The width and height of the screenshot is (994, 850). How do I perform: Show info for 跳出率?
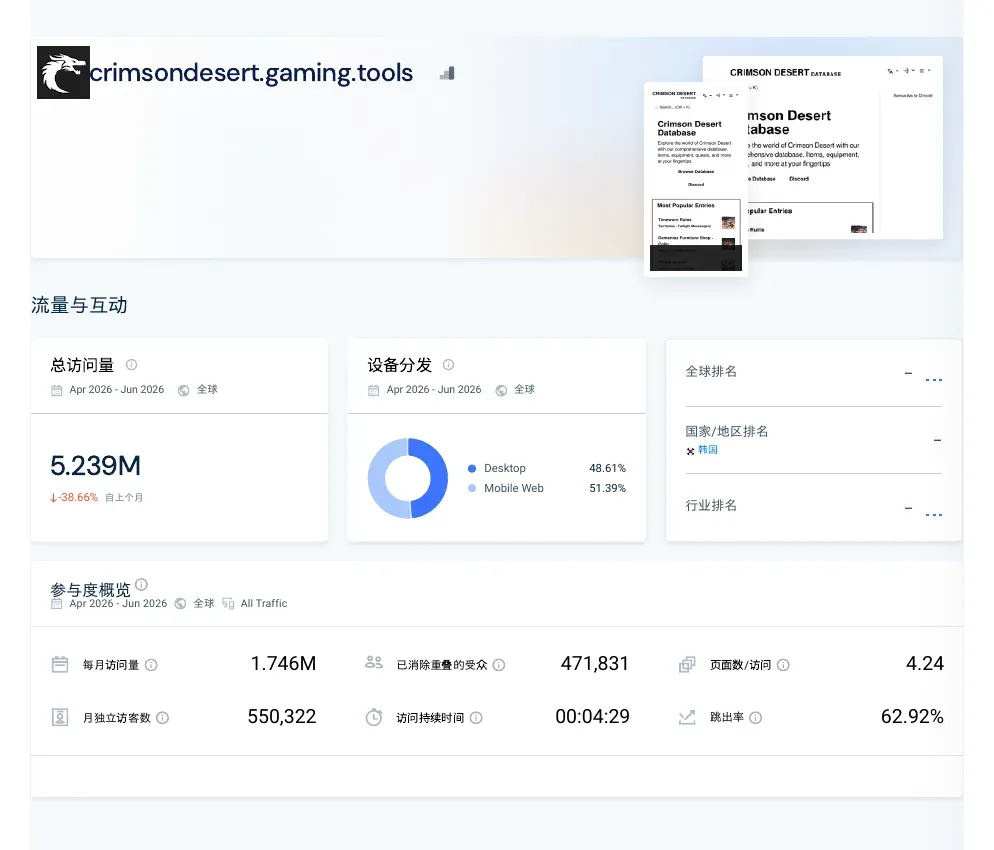pyautogui.click(x=756, y=718)
